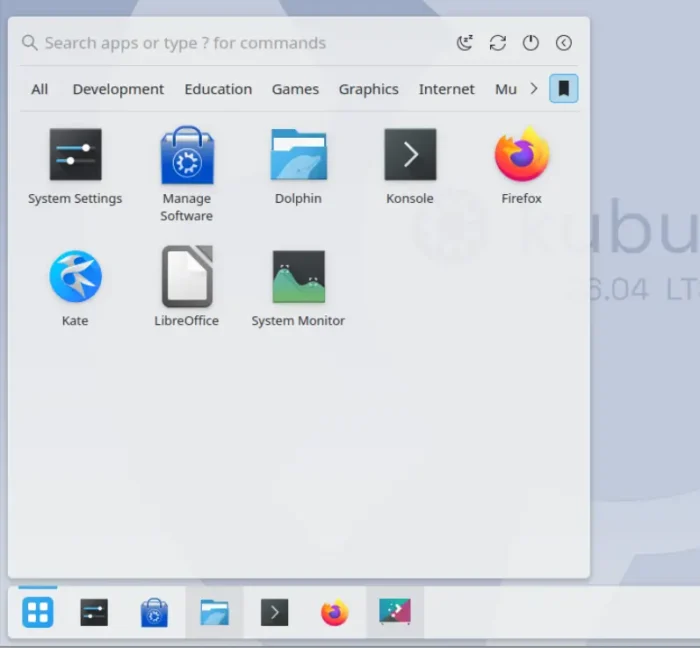Switch to the Development category

tap(118, 89)
